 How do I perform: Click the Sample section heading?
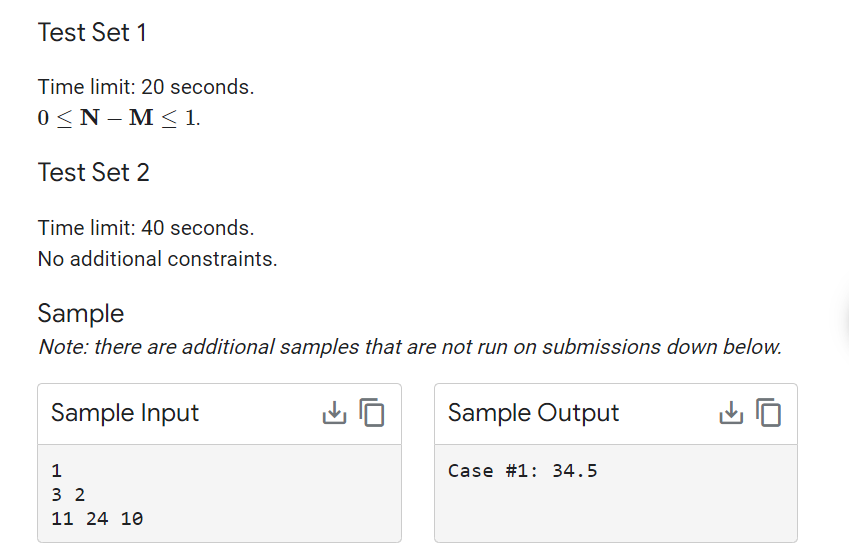click(81, 313)
